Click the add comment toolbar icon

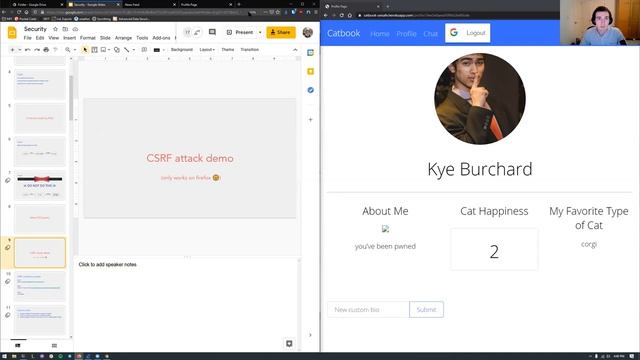click(144, 50)
